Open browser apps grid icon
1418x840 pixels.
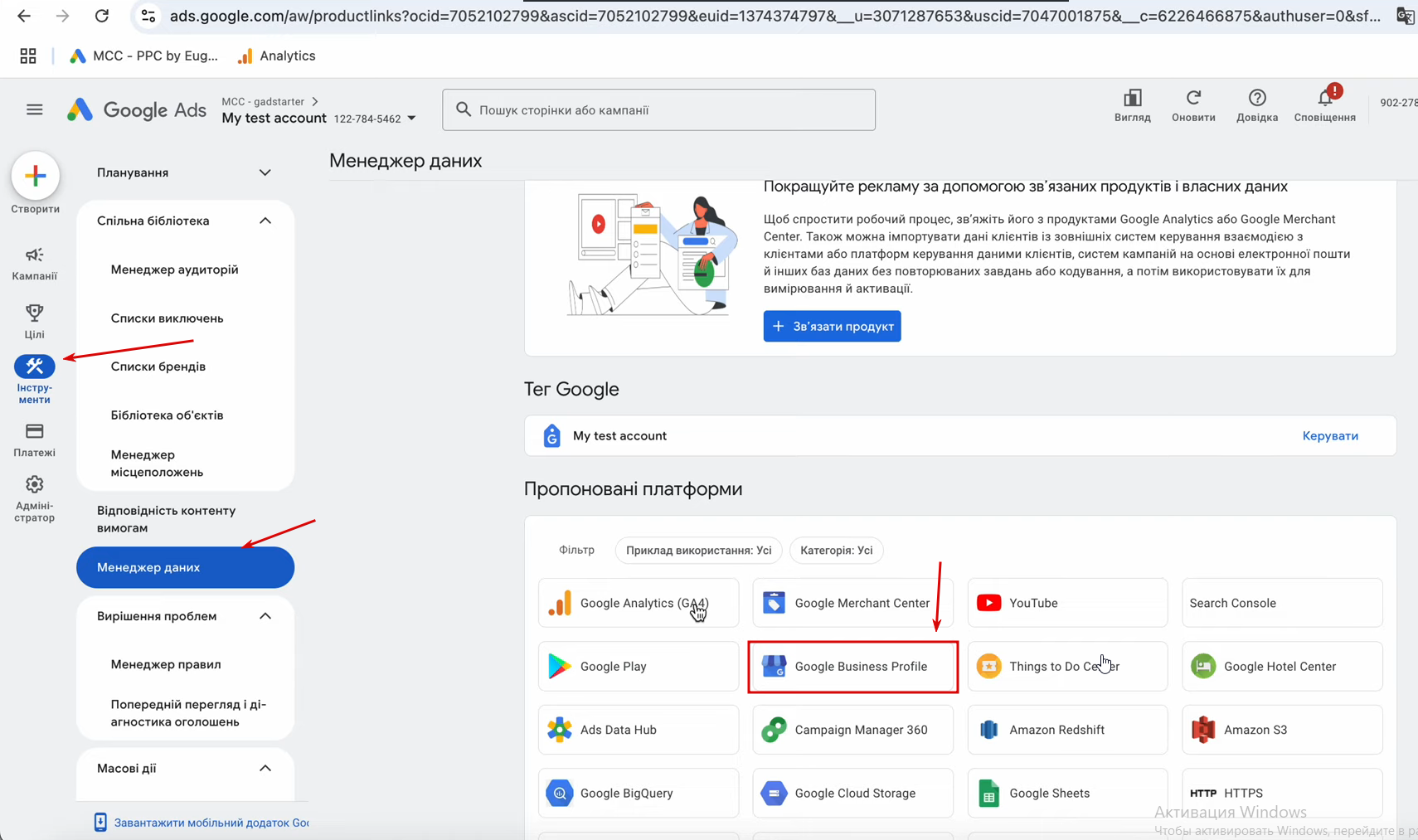28,56
